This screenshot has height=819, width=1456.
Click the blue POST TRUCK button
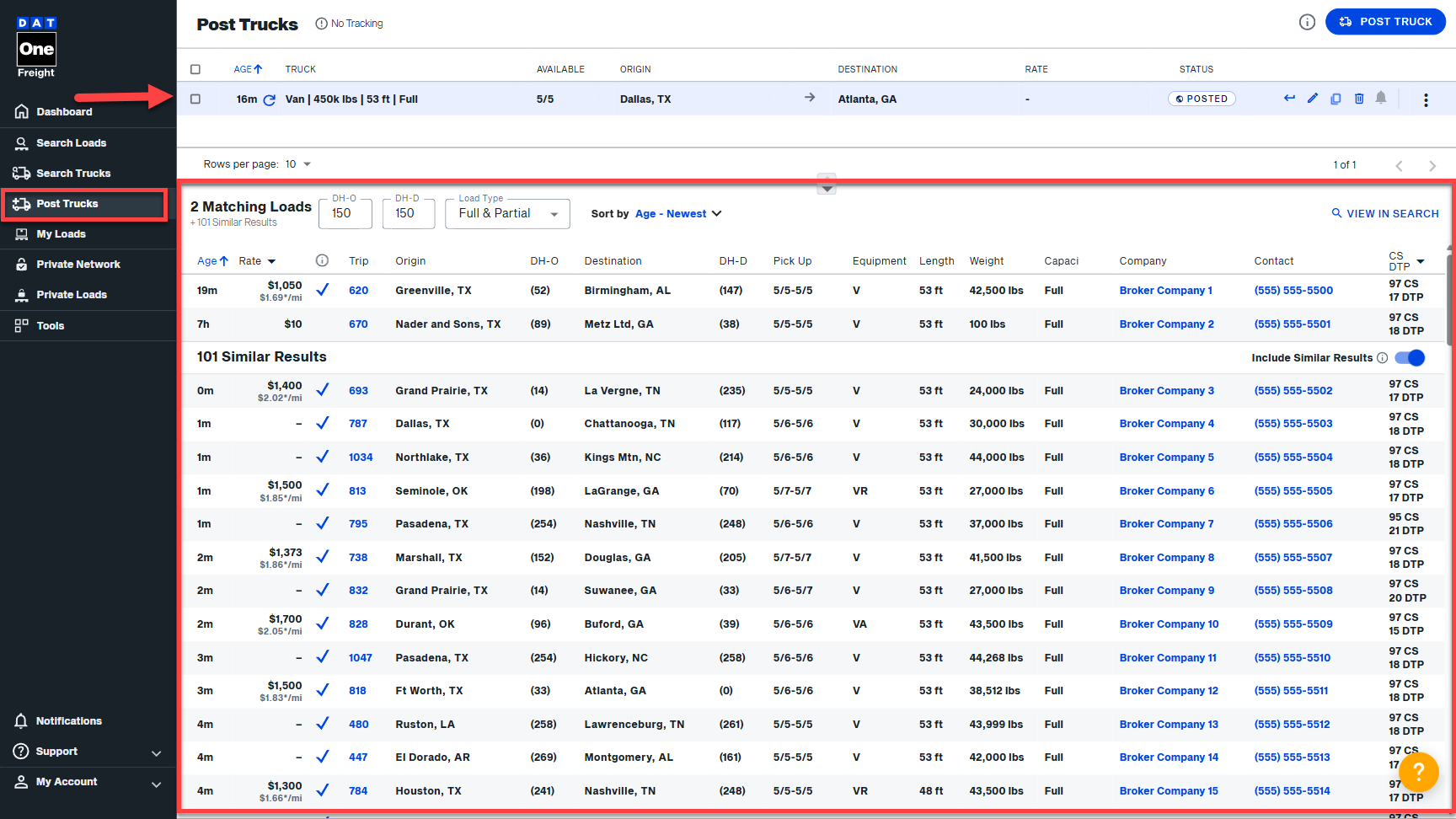click(1385, 22)
